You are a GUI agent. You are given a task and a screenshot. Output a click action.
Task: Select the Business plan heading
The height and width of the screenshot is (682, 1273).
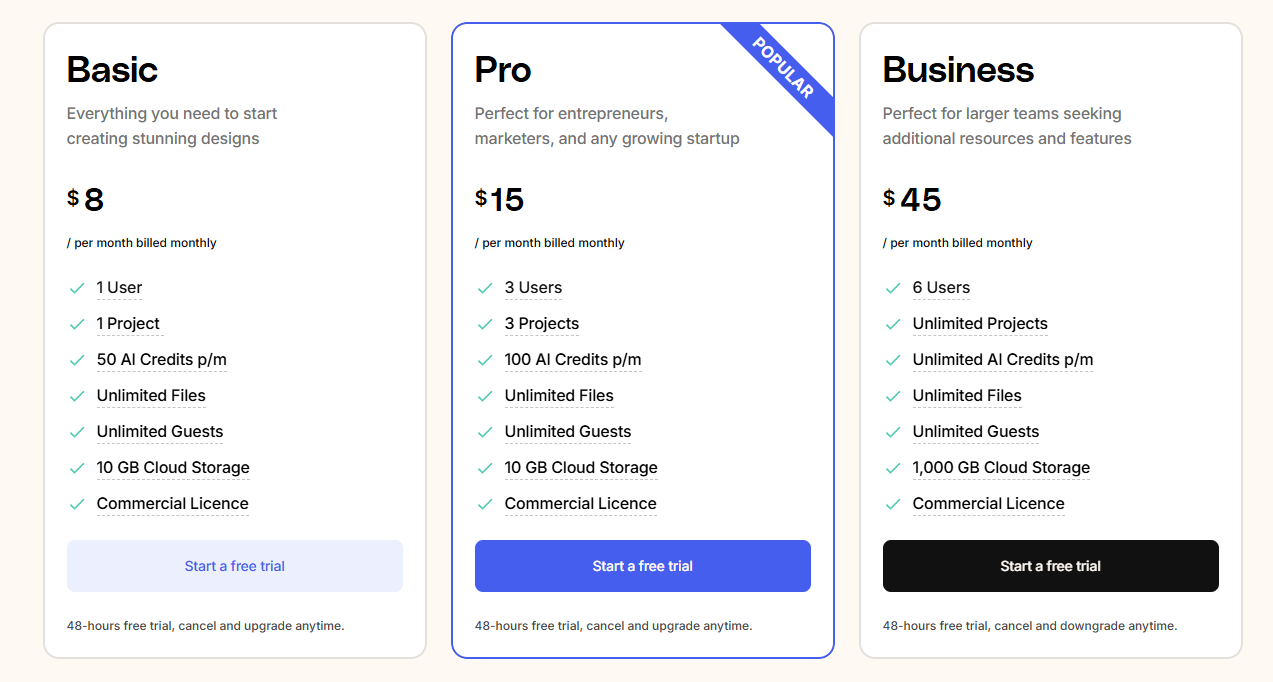(958, 70)
